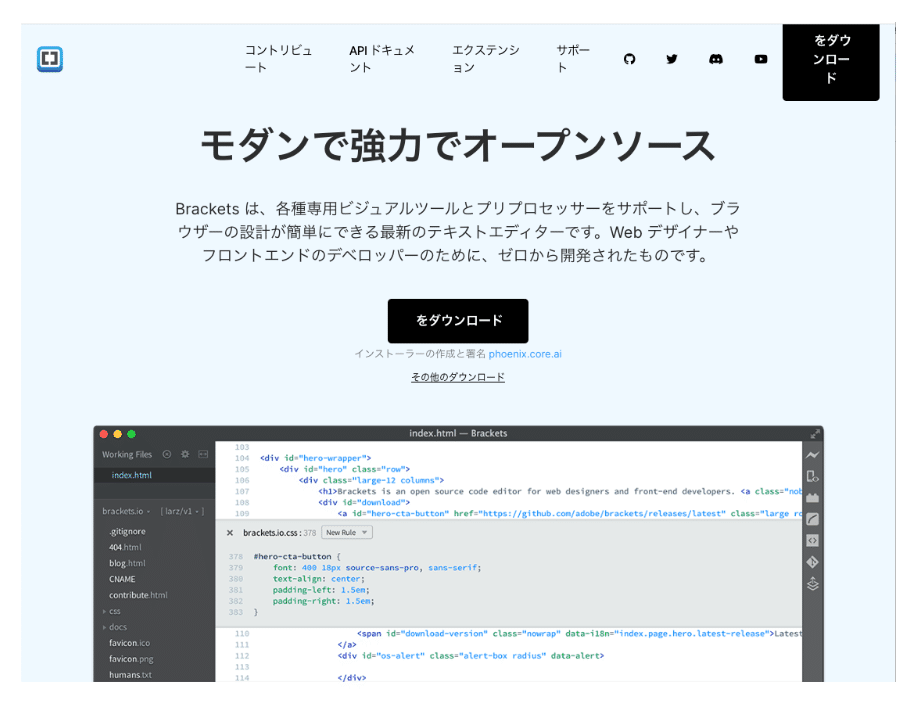
Task: Open the Discord icon link
Action: coord(716,59)
